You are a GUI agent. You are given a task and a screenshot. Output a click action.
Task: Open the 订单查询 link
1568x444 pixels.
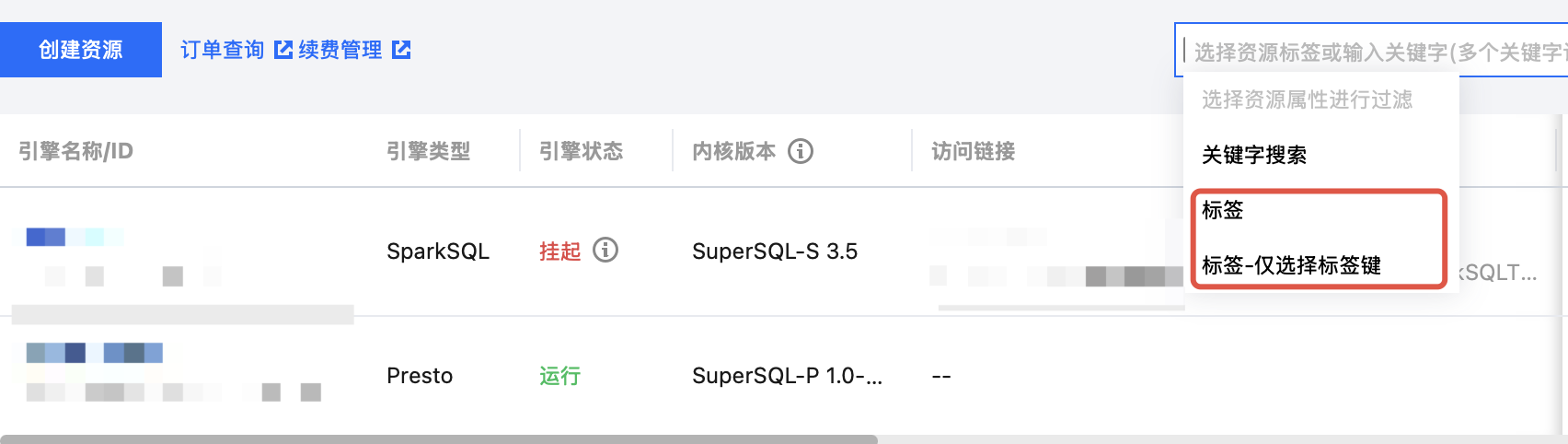[222, 50]
